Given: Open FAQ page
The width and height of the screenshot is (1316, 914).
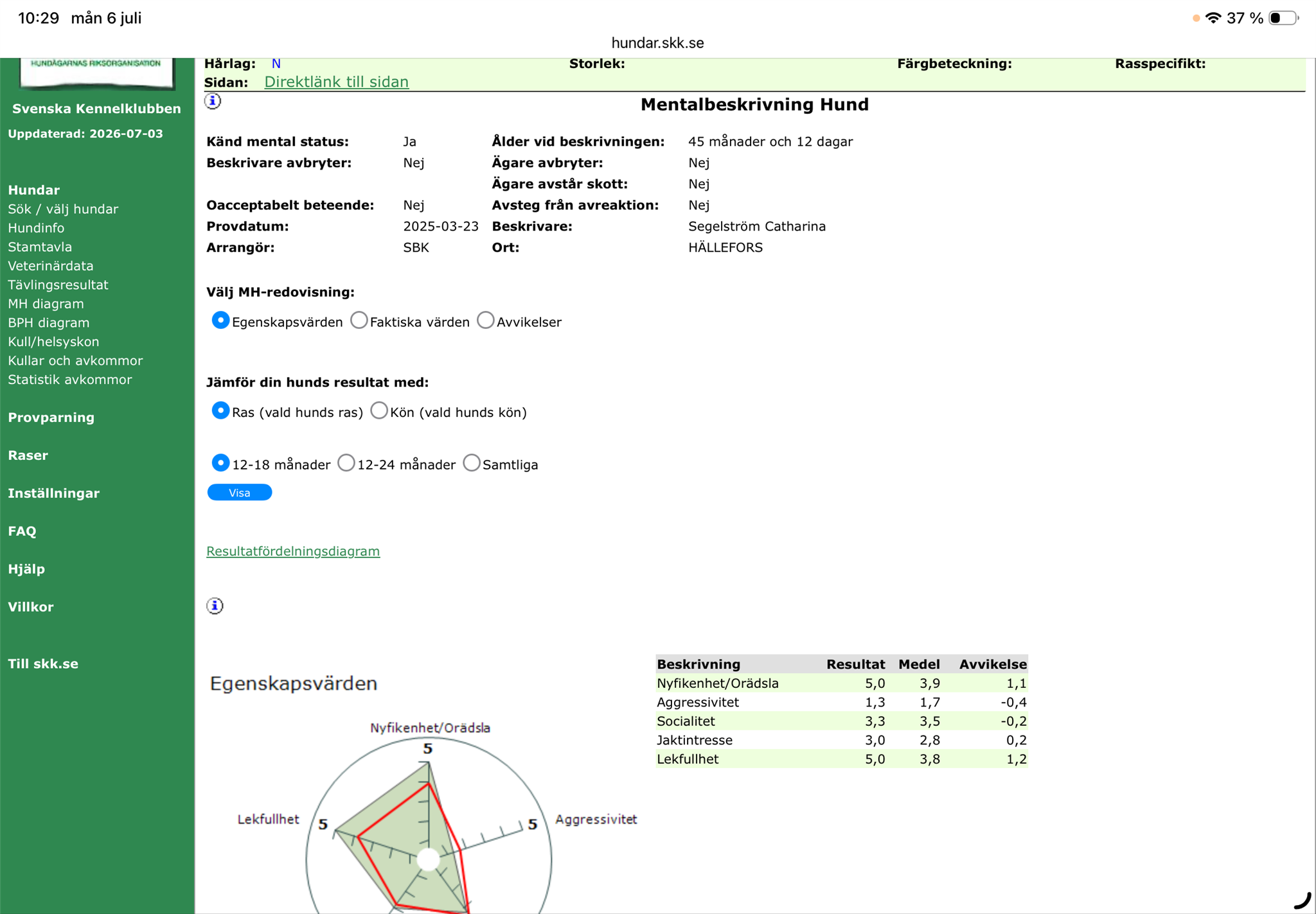Looking at the screenshot, I should pos(22,531).
